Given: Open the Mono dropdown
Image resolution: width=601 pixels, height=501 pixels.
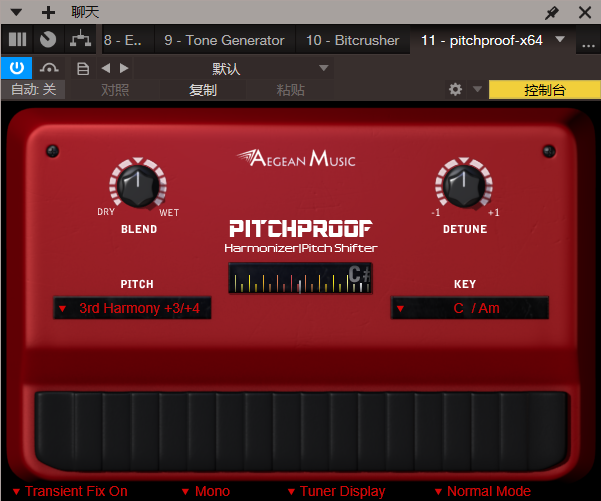Looking at the screenshot, I should [x=206, y=491].
